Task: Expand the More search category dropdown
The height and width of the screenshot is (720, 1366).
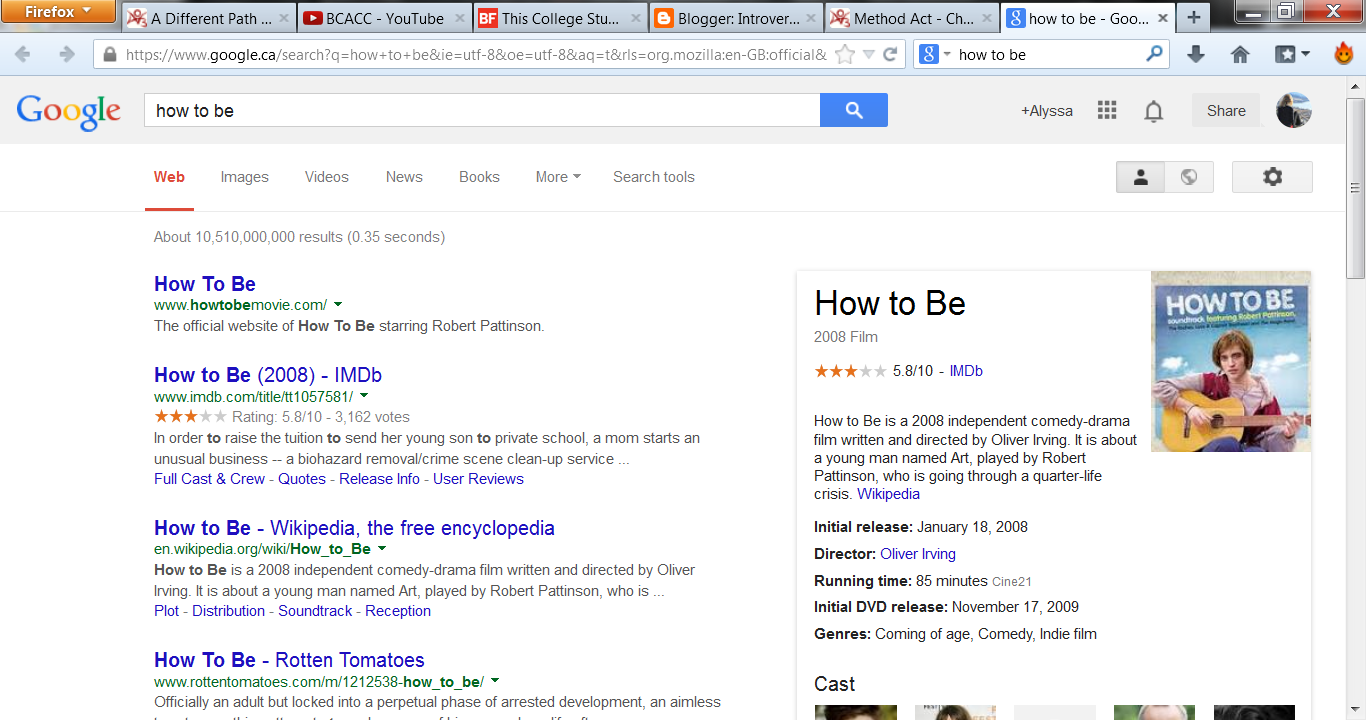Action: [558, 177]
